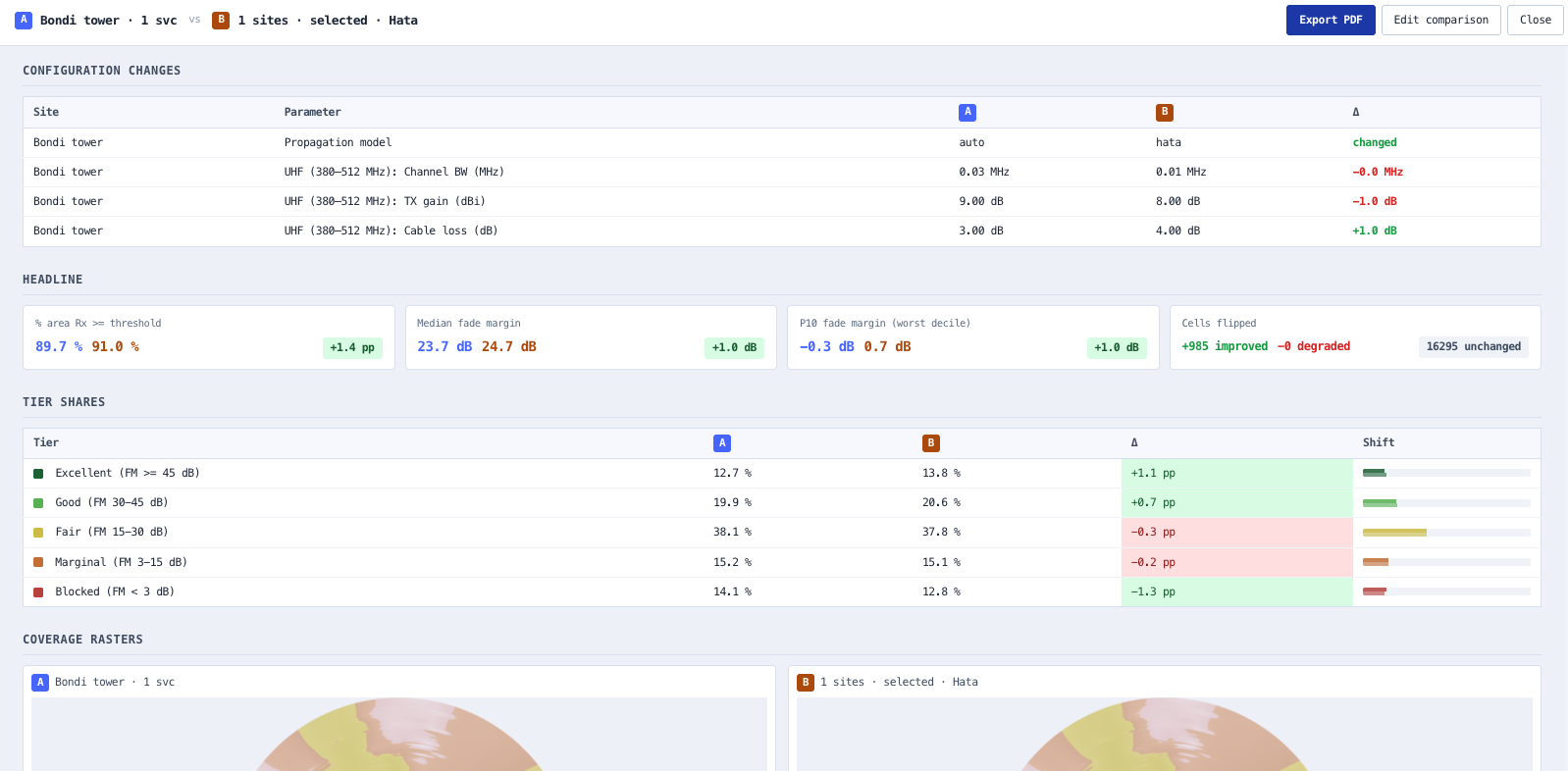Click the '+1.1 pp' delta for Excellent tier
Image resolution: width=1568 pixels, height=771 pixels.
pyautogui.click(x=1153, y=473)
